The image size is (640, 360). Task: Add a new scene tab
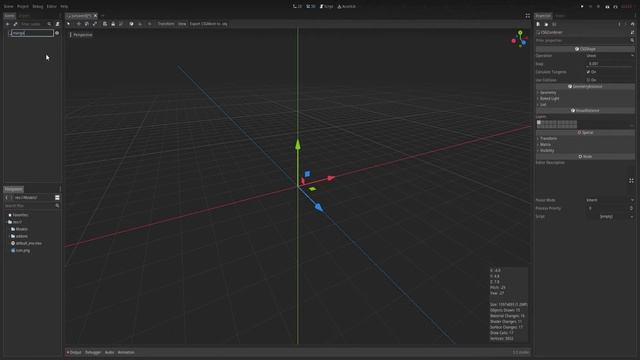pyautogui.click(x=103, y=16)
